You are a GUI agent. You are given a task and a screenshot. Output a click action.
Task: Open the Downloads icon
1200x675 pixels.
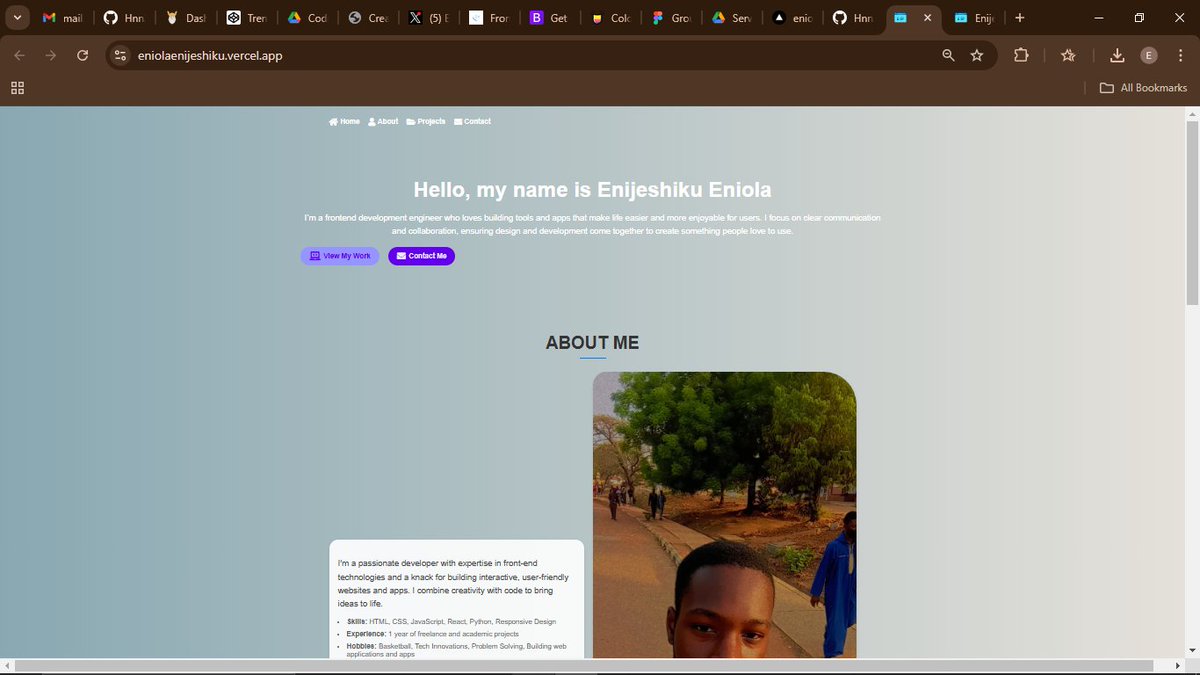(1117, 55)
